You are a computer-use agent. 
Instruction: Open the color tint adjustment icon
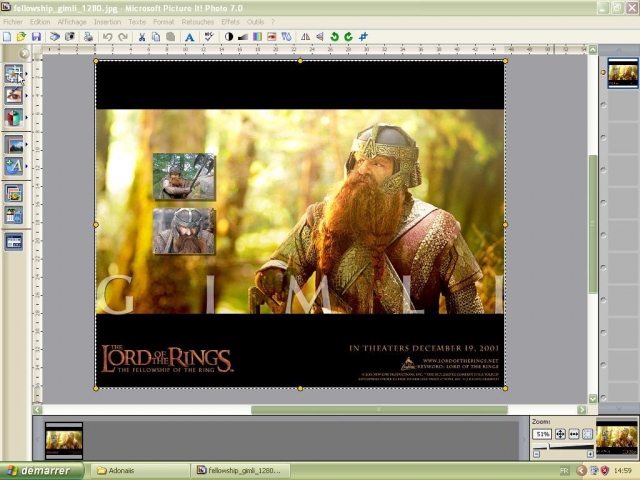pos(257,37)
